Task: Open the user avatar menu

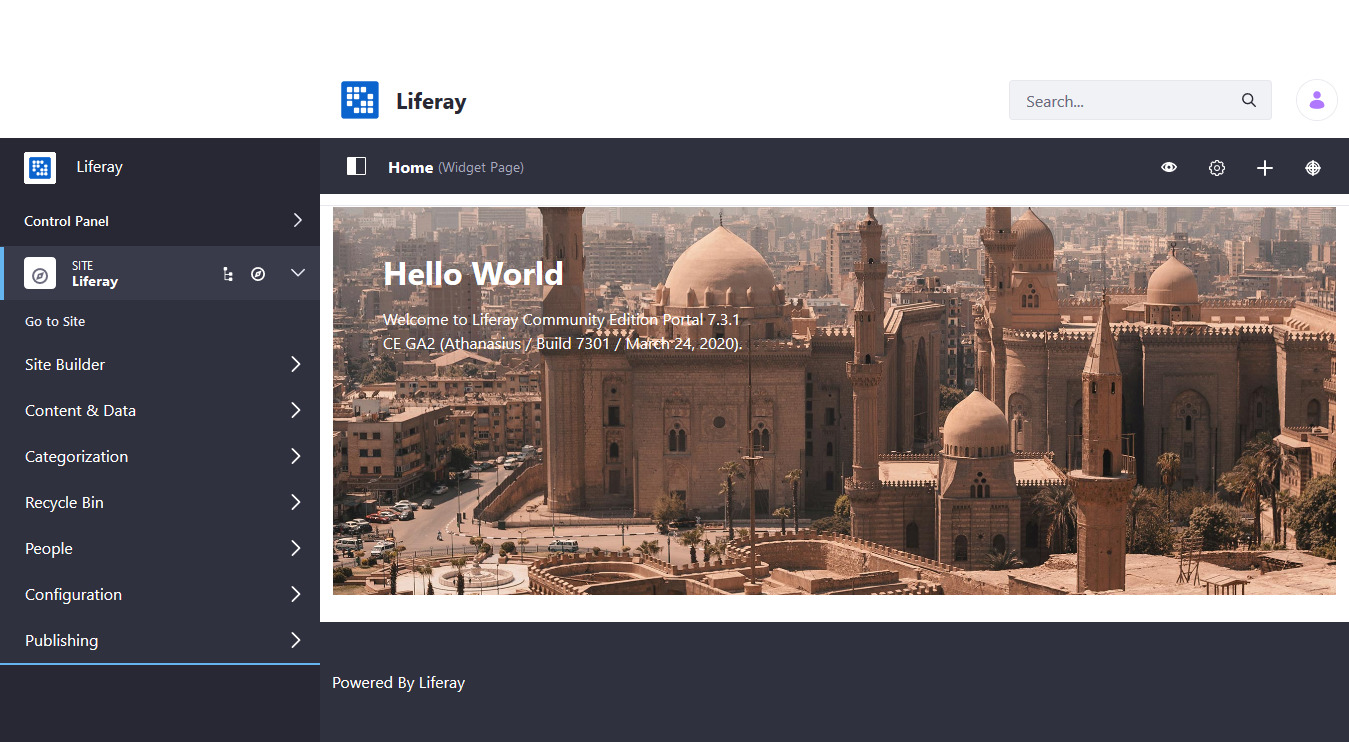Action: click(1317, 100)
